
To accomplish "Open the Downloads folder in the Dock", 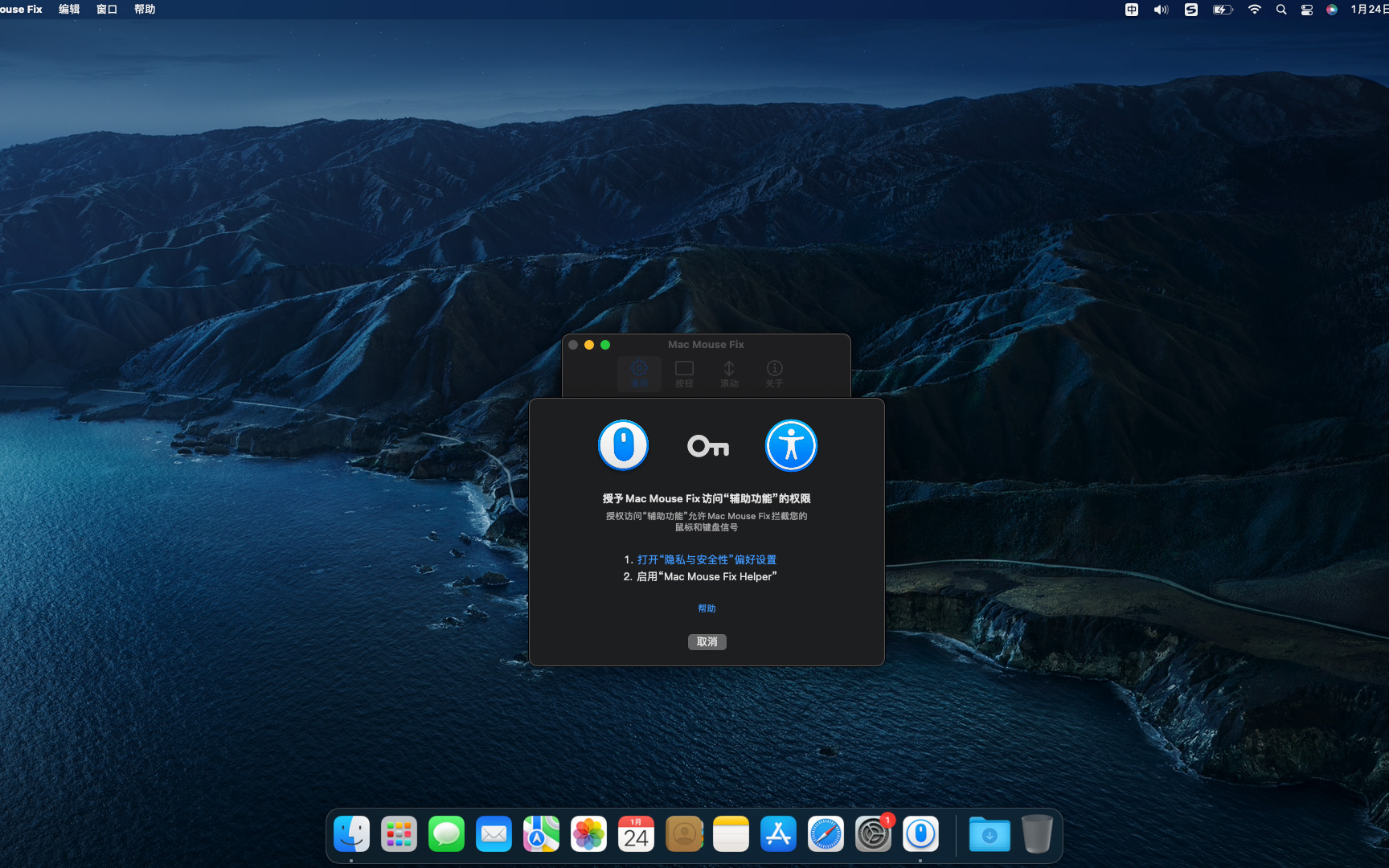I will [x=990, y=834].
